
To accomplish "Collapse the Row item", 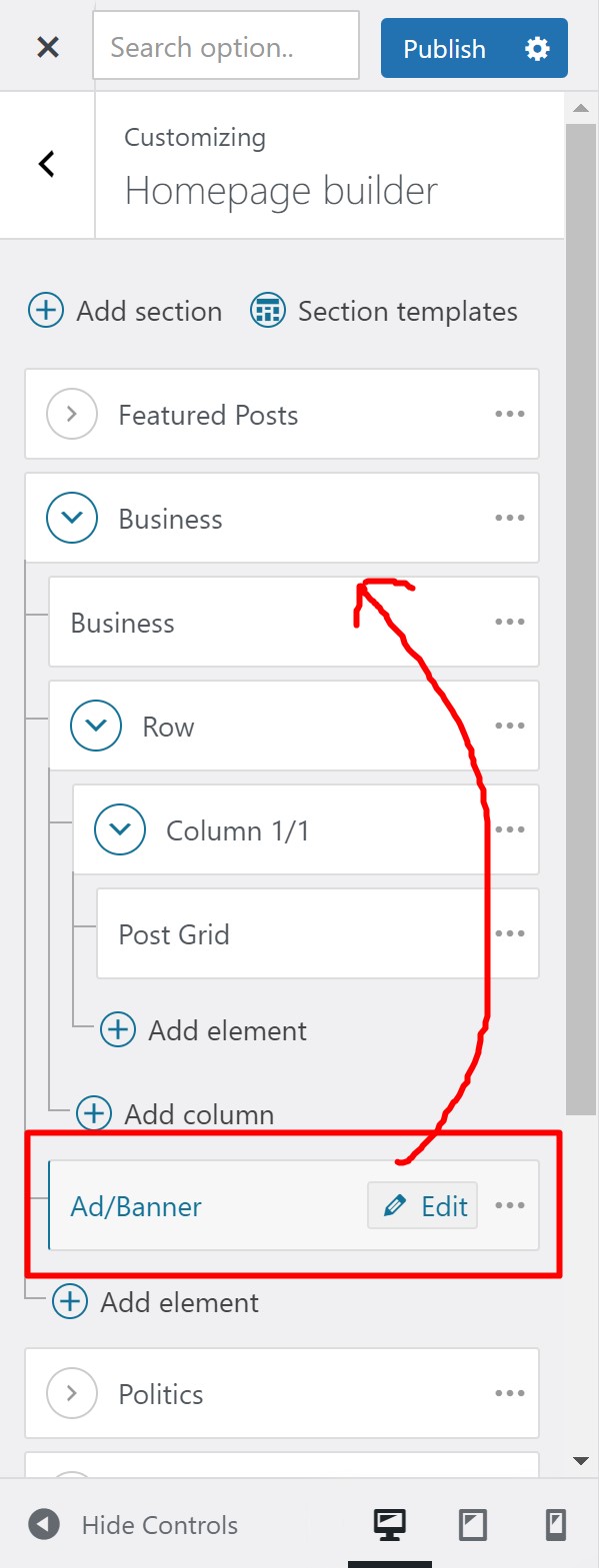I will 96,726.
